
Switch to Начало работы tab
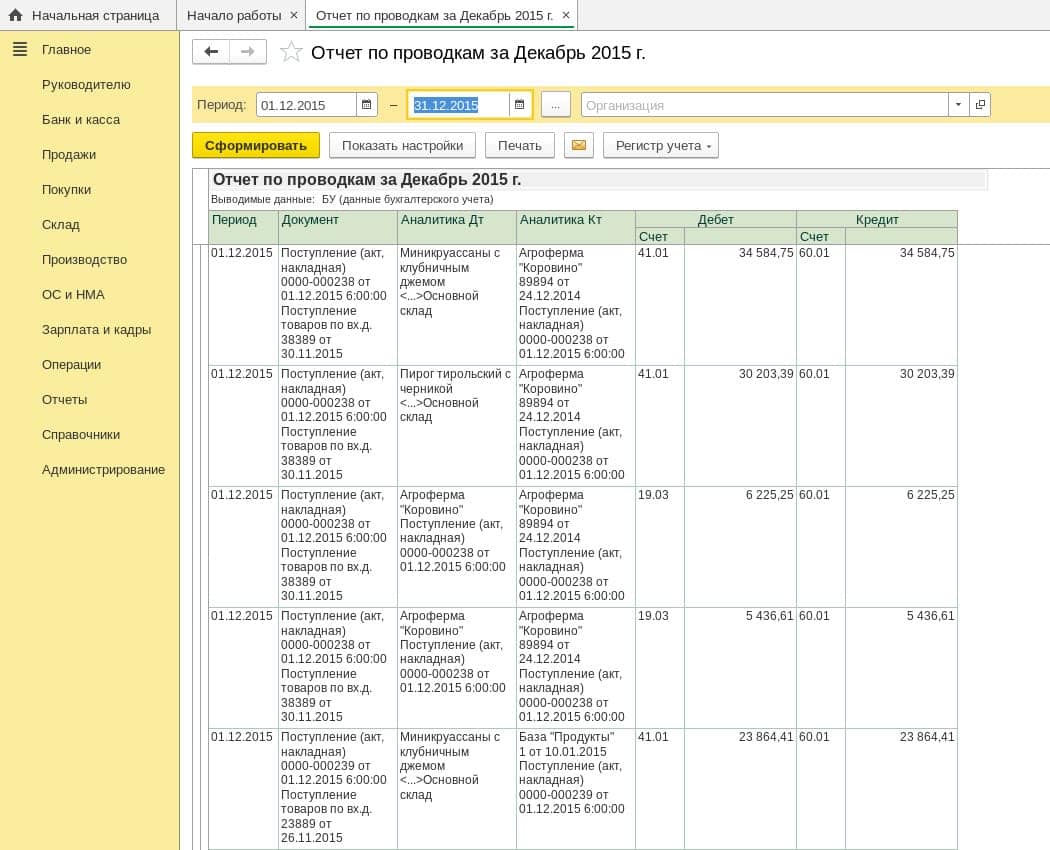pyautogui.click(x=234, y=15)
